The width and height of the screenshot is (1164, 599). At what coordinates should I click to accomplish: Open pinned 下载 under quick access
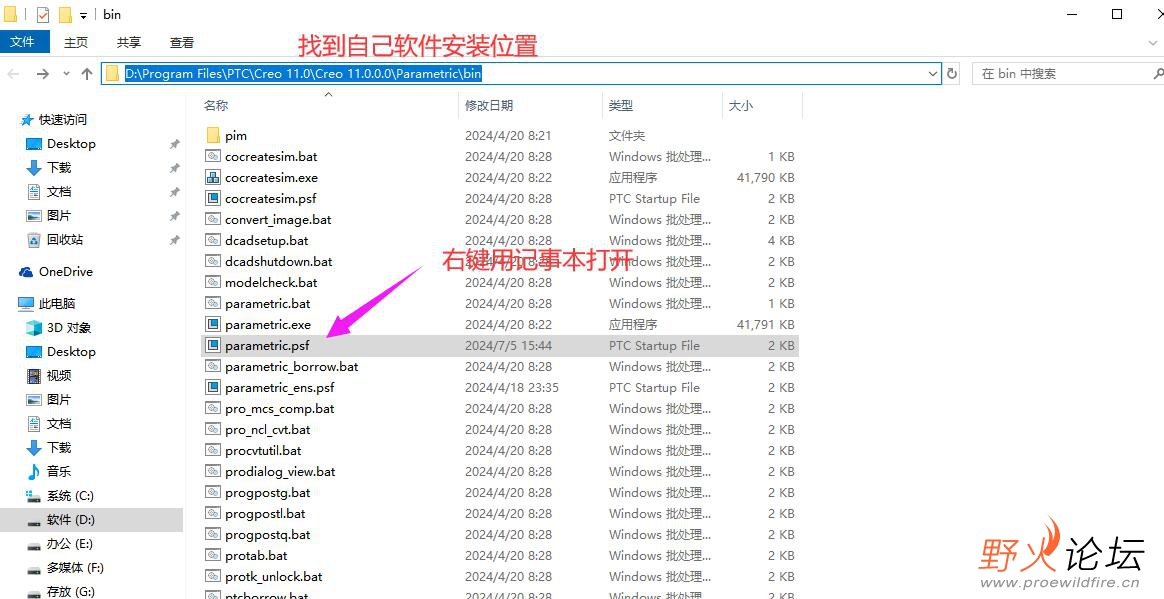[x=59, y=168]
